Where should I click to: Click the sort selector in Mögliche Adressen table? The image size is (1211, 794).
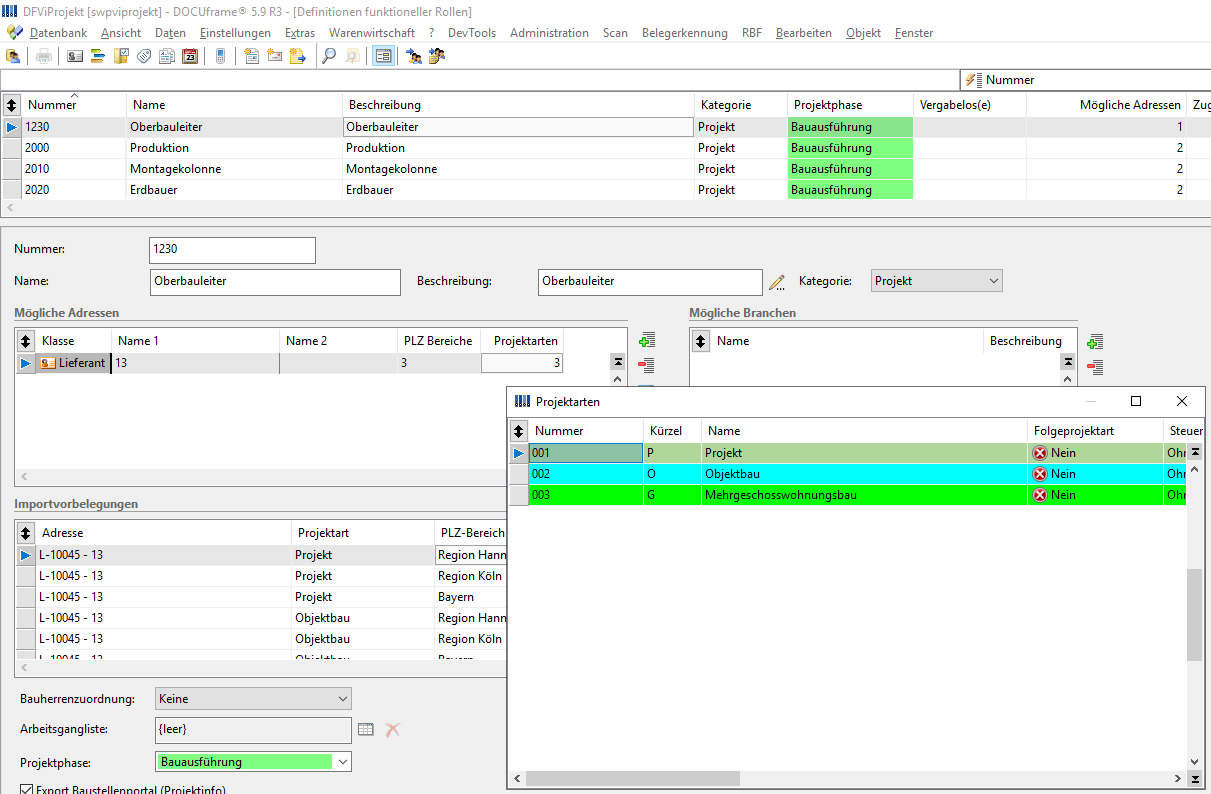coord(26,341)
